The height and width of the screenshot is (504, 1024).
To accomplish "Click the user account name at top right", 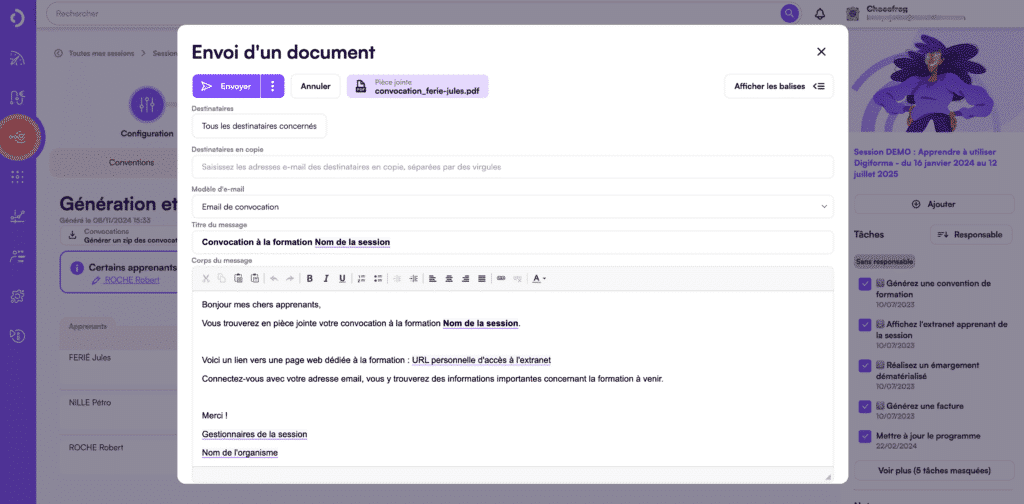I will click(x=886, y=8).
